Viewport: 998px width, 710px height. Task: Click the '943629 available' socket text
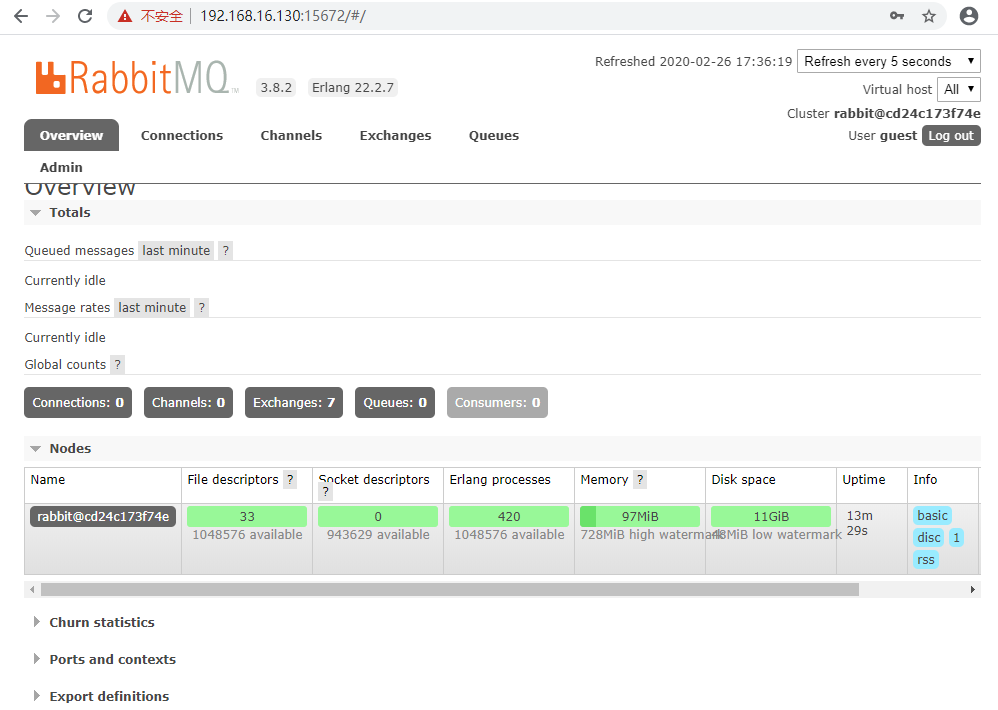pos(378,535)
